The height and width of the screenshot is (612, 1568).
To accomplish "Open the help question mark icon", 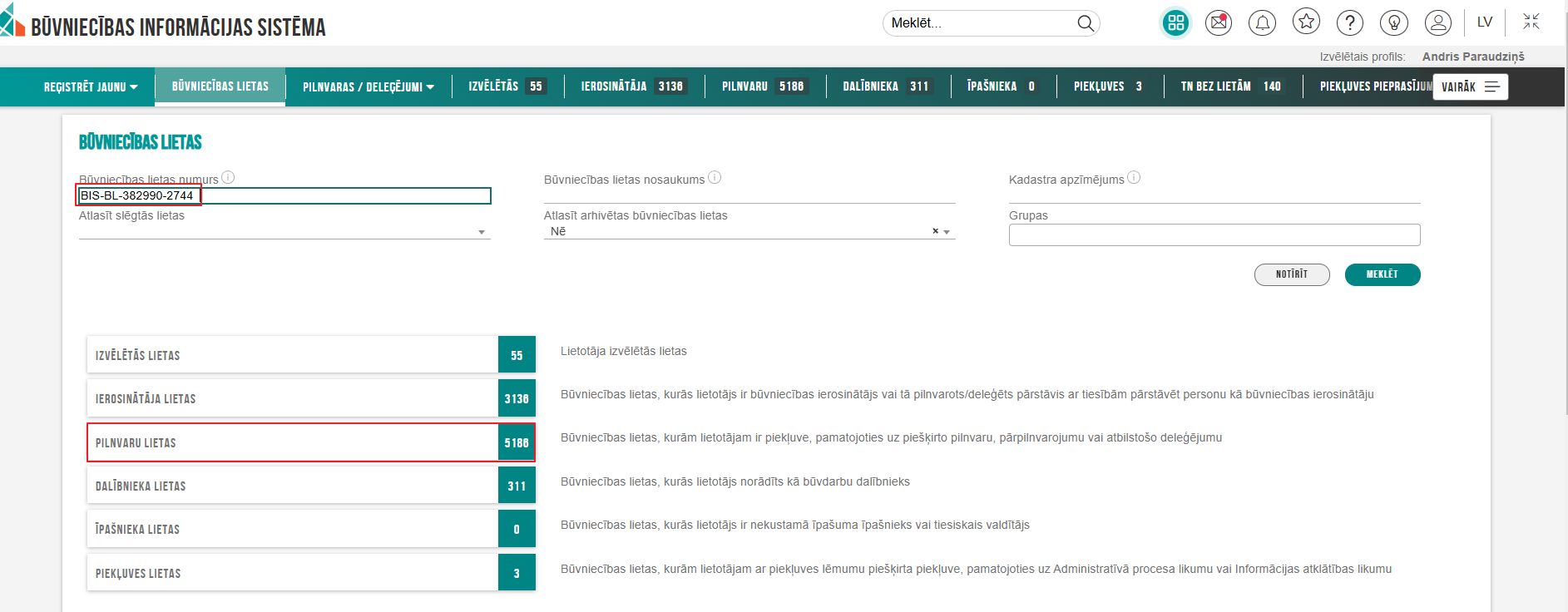I will point(1349,22).
